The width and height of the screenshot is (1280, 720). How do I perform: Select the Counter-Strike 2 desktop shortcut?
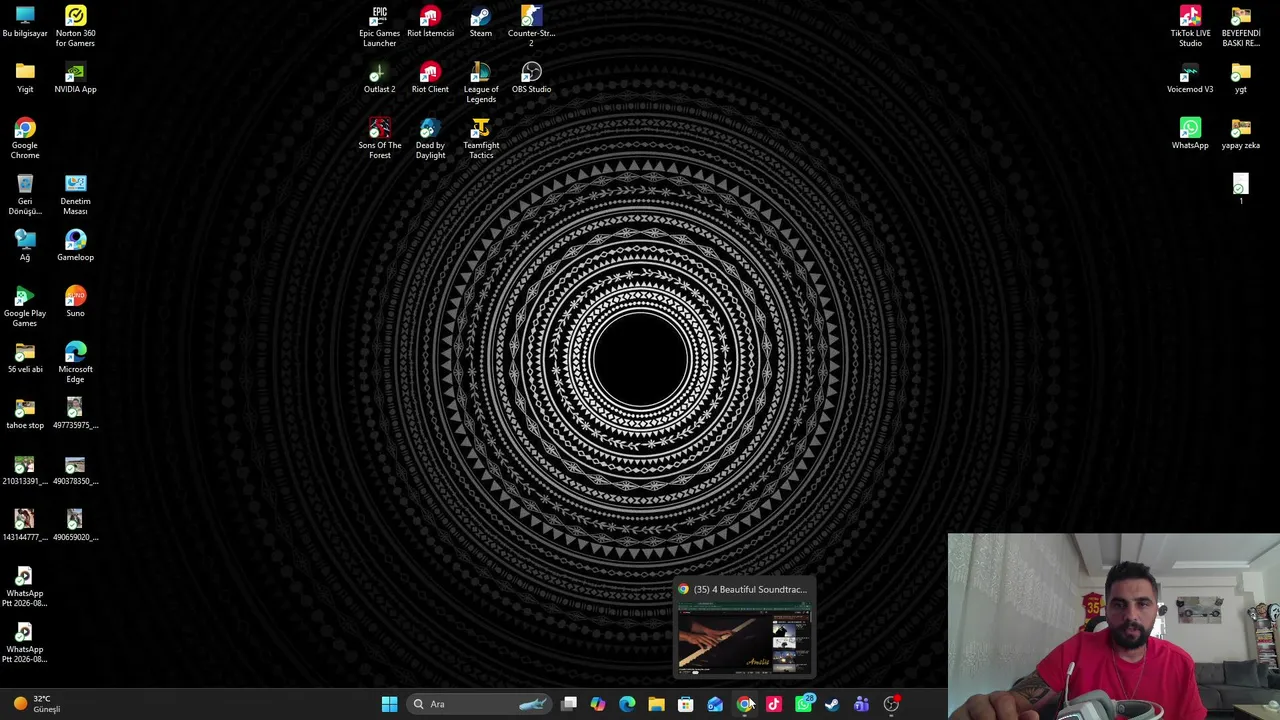[x=531, y=27]
